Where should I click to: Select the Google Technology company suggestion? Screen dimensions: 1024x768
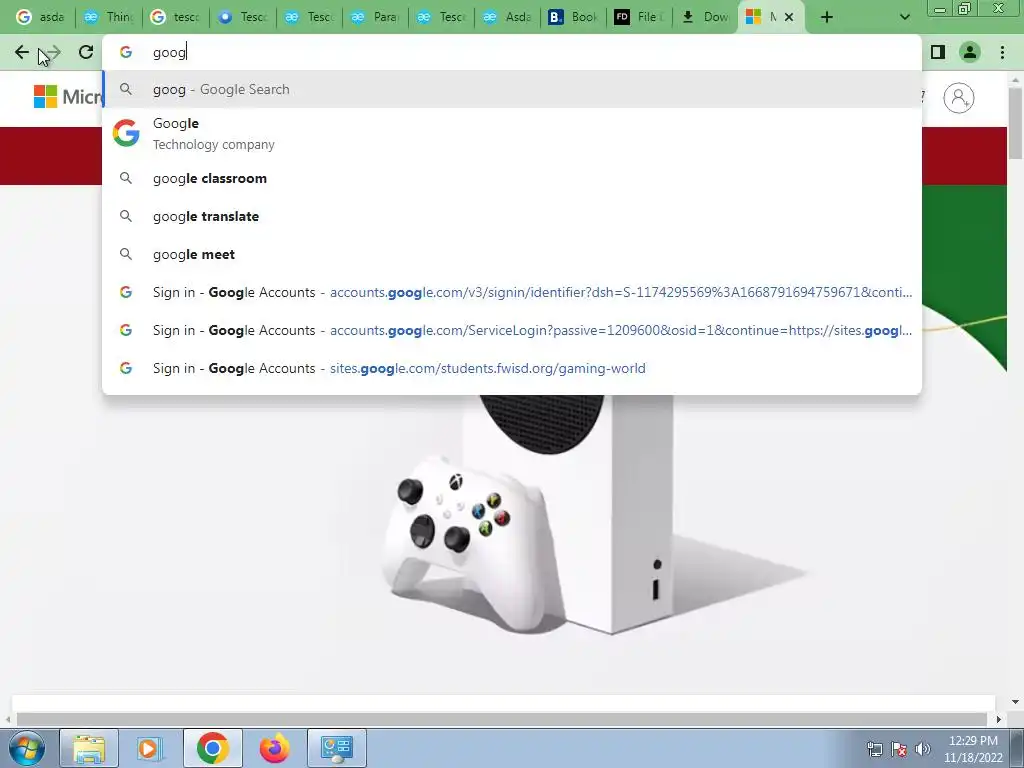pyautogui.click(x=511, y=133)
